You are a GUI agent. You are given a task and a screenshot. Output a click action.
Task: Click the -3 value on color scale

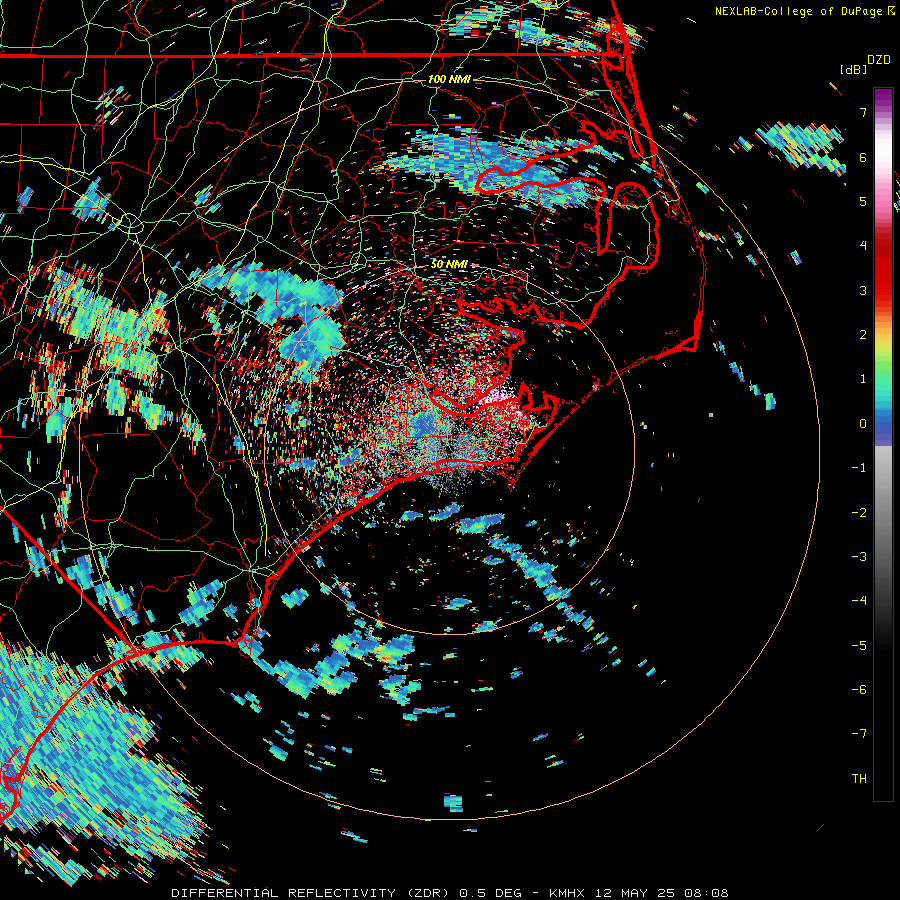(859, 556)
